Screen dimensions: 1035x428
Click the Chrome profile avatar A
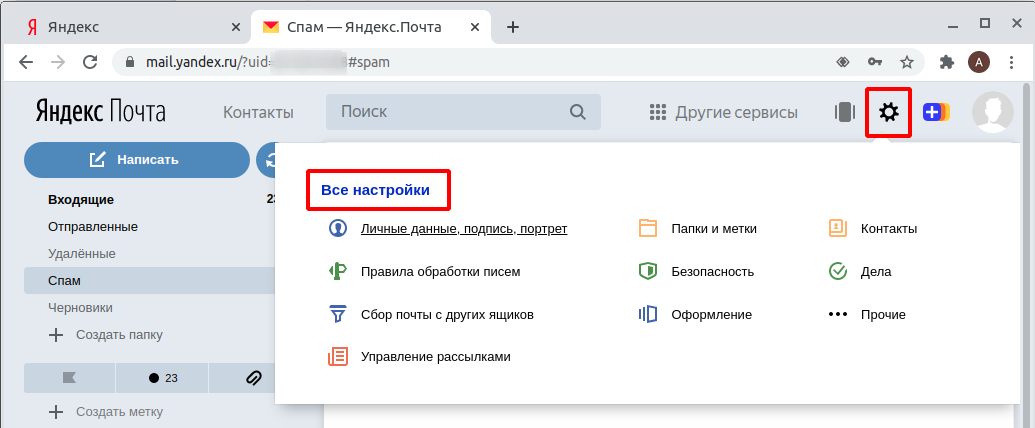(979, 62)
